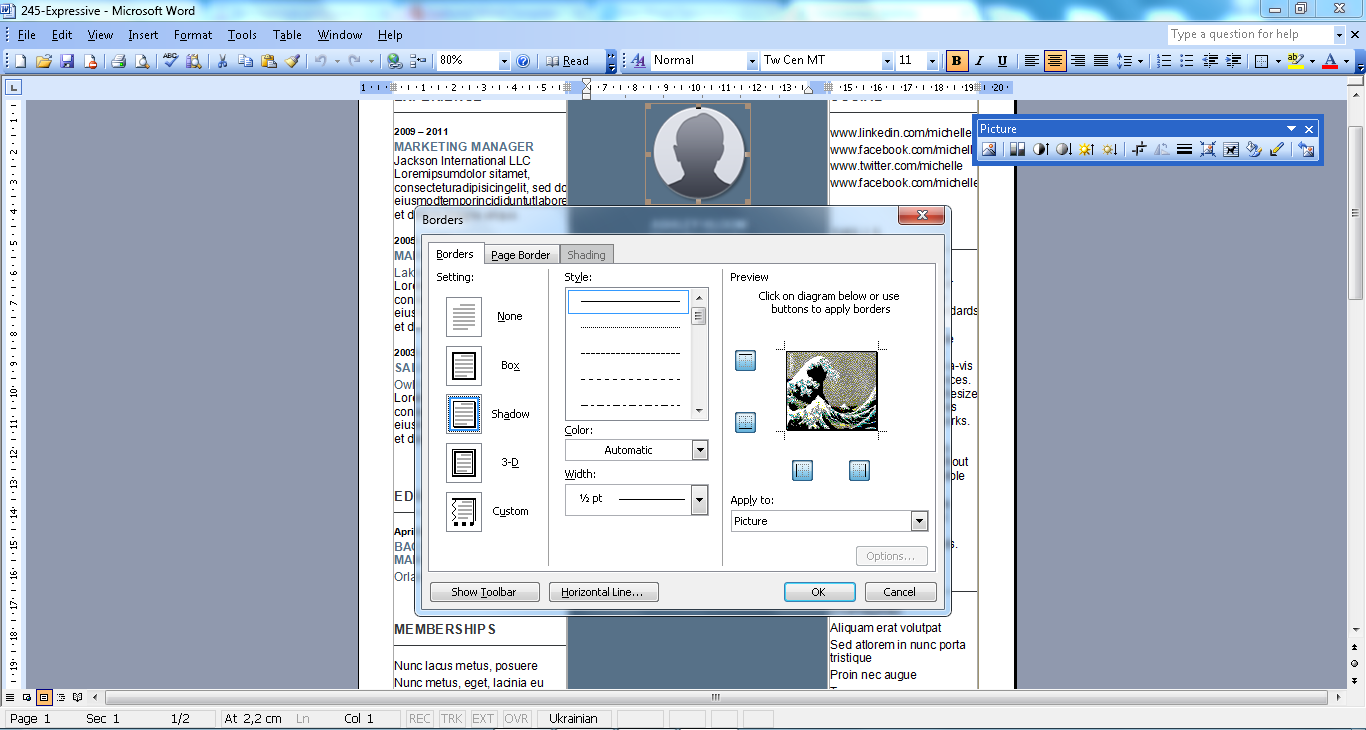Viewport: 1366px width, 730px height.
Task: Open the Zoom 80% dropdown
Action: 503,61
